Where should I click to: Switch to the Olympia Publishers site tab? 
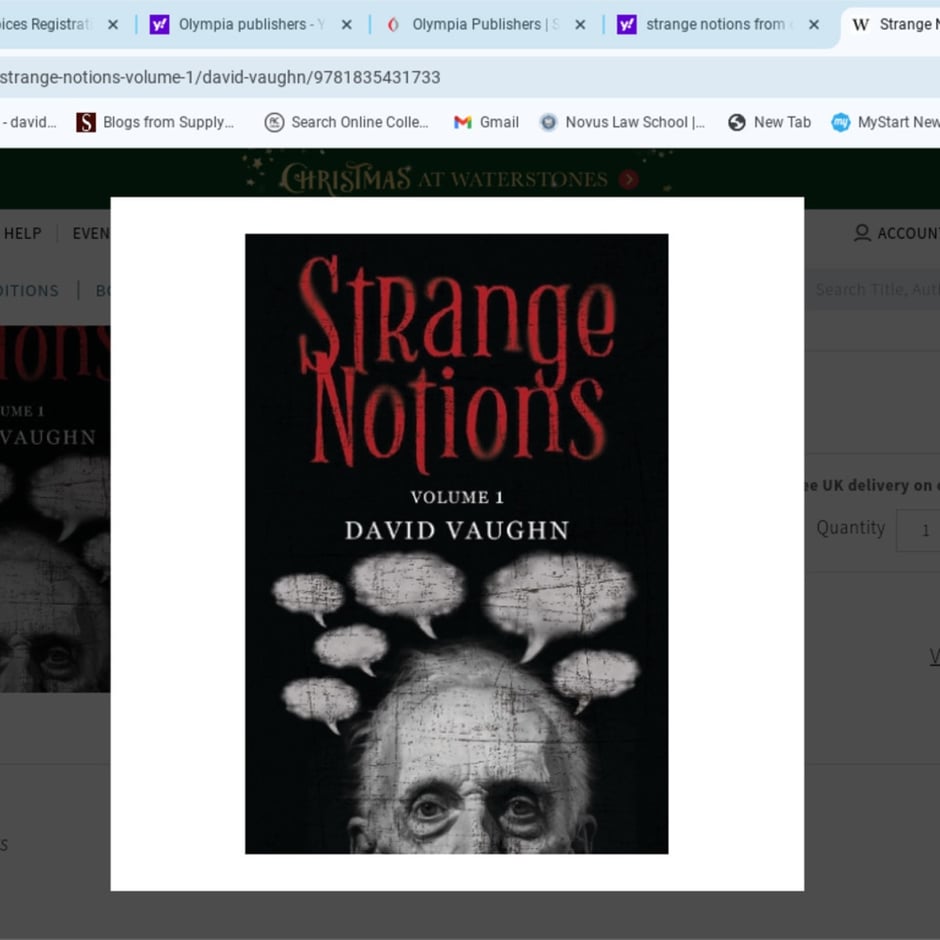(486, 25)
